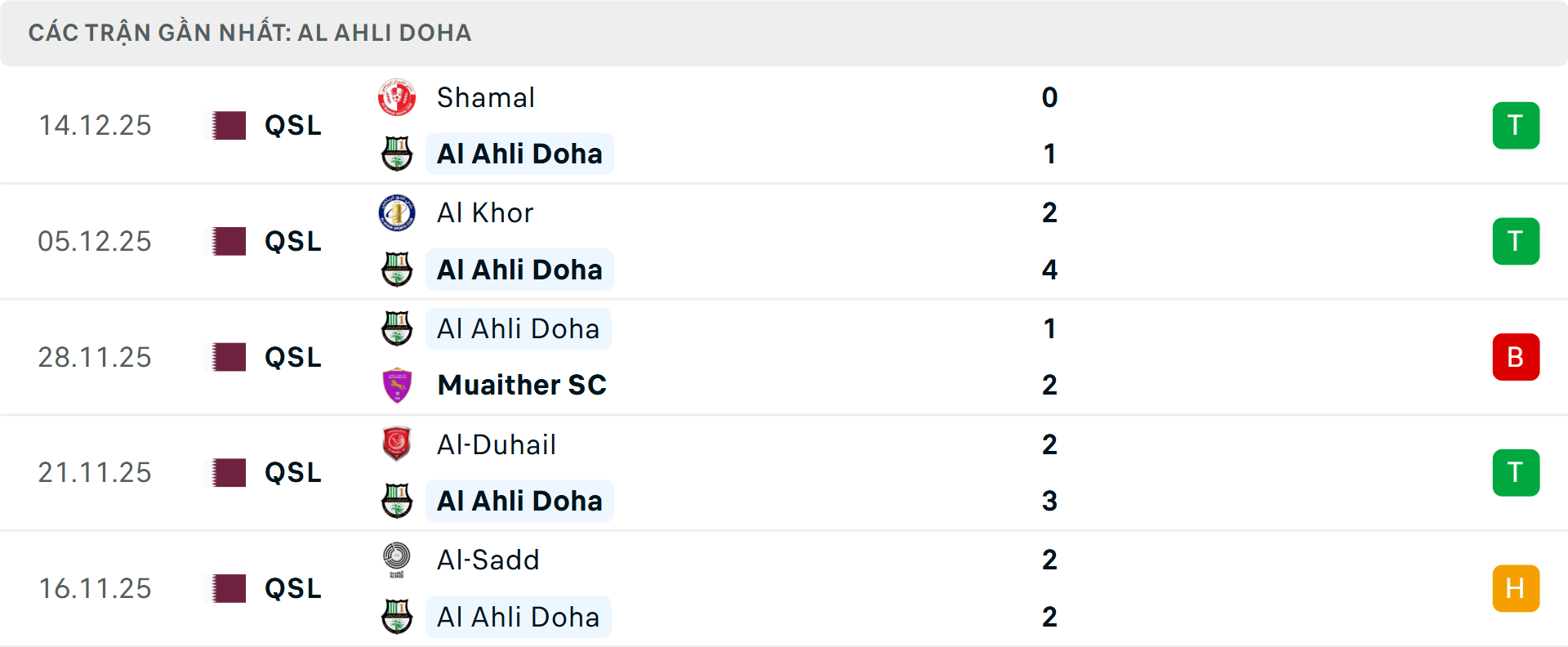Click the Muaither SC team name
Screen dimensions: 1568x647
coord(521,384)
